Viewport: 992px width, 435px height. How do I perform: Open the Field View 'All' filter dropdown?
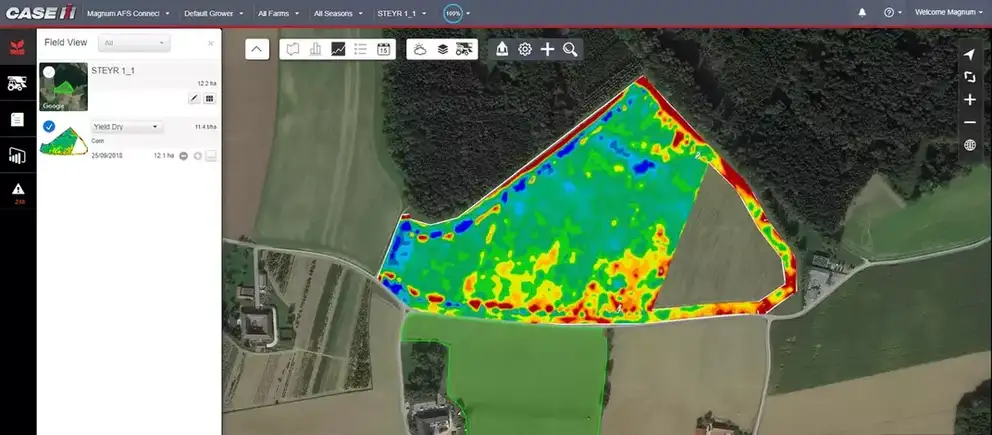coord(134,43)
